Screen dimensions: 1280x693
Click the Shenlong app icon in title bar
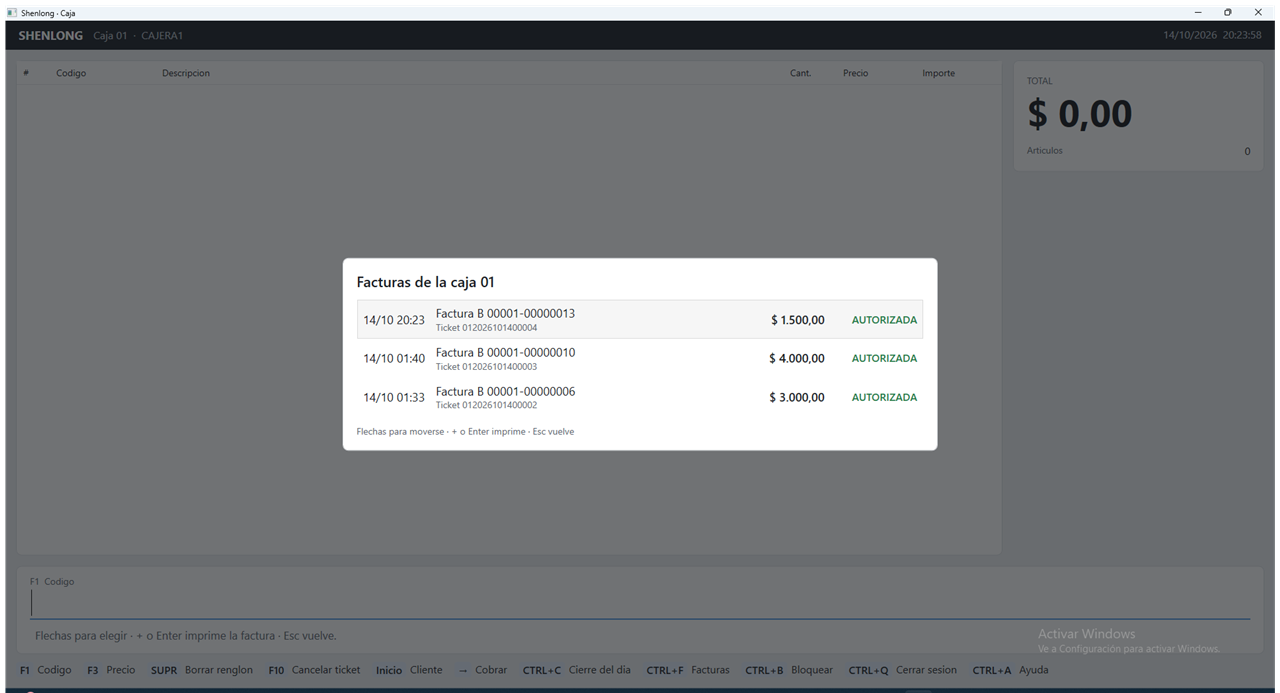tap(12, 12)
